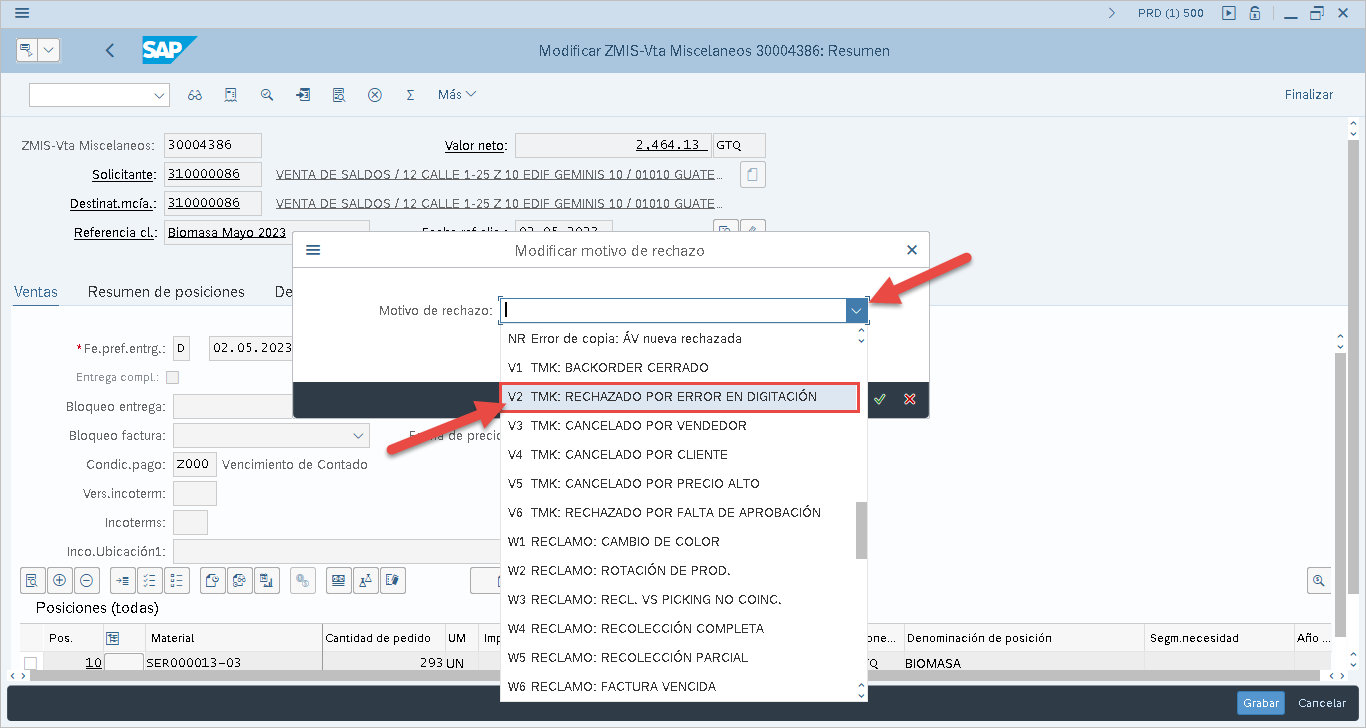Click the minus icon above positions table
Screen dimensions: 1366x728
pyautogui.click(x=87, y=580)
